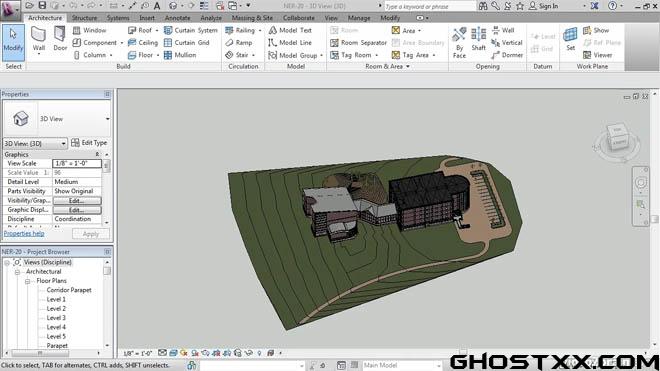Open the Architecture ribbon tab
The image size is (660, 371).
45,18
